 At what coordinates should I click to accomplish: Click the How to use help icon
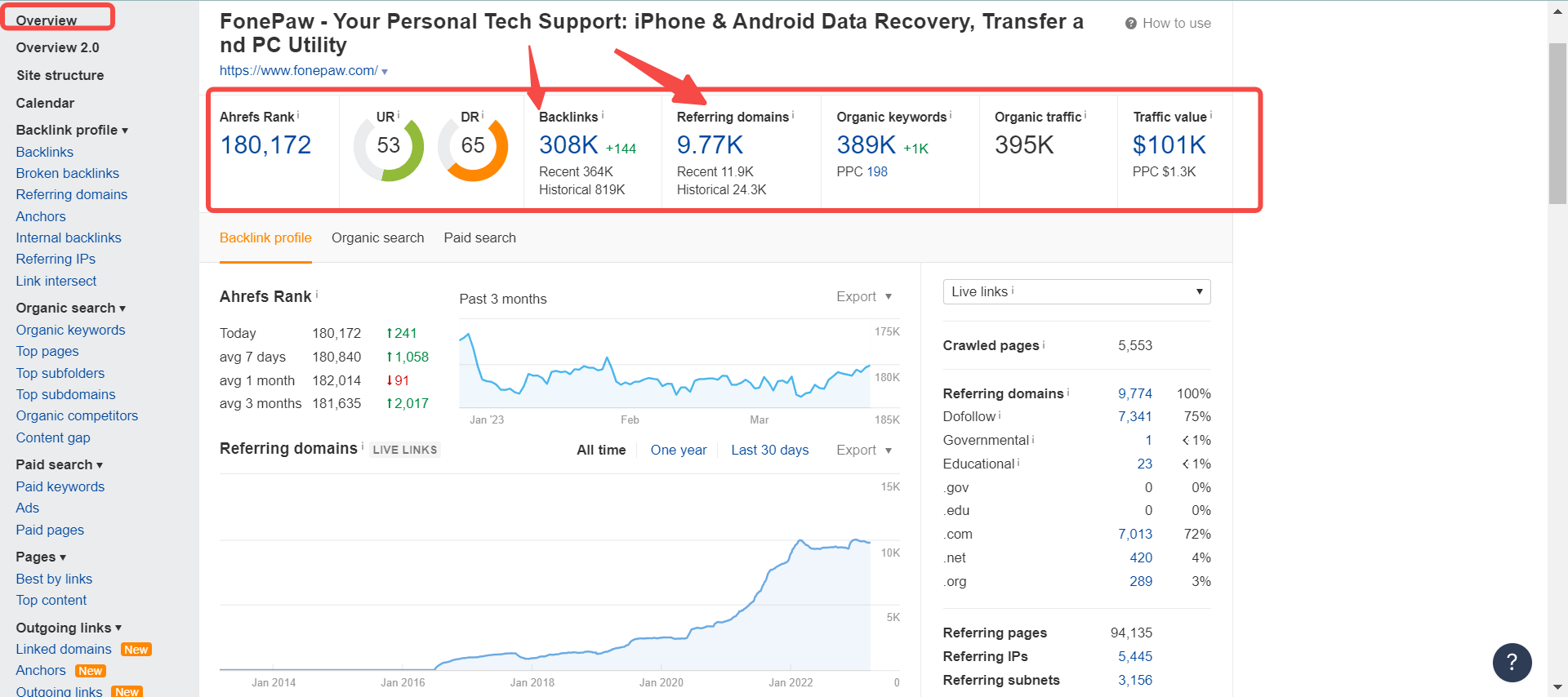coord(1131,24)
